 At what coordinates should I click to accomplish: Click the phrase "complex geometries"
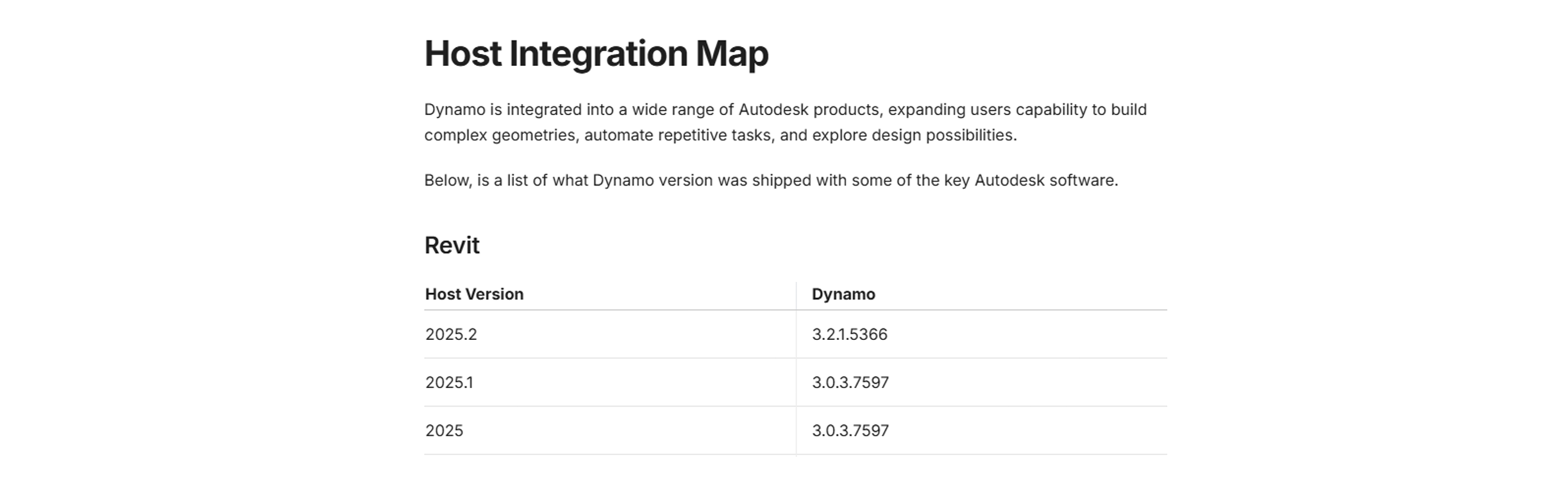(500, 135)
